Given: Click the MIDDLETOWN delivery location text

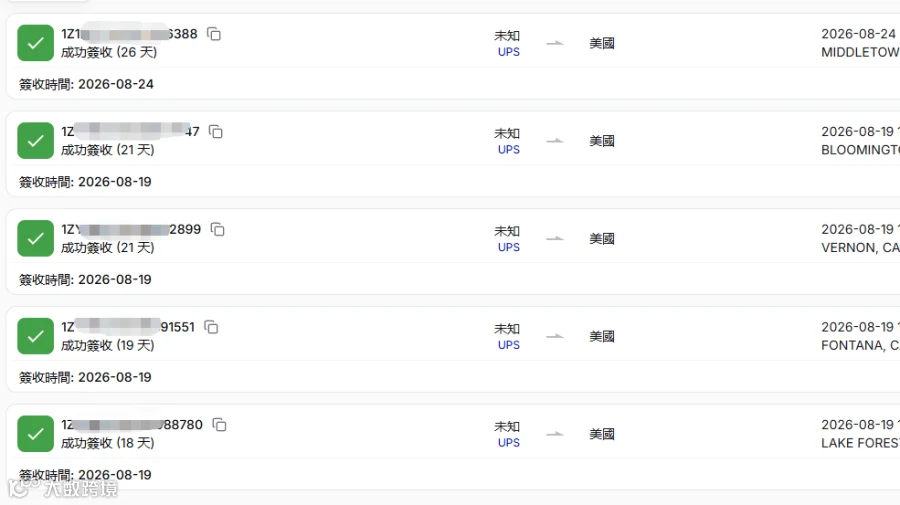Looking at the screenshot, I should tap(860, 52).
